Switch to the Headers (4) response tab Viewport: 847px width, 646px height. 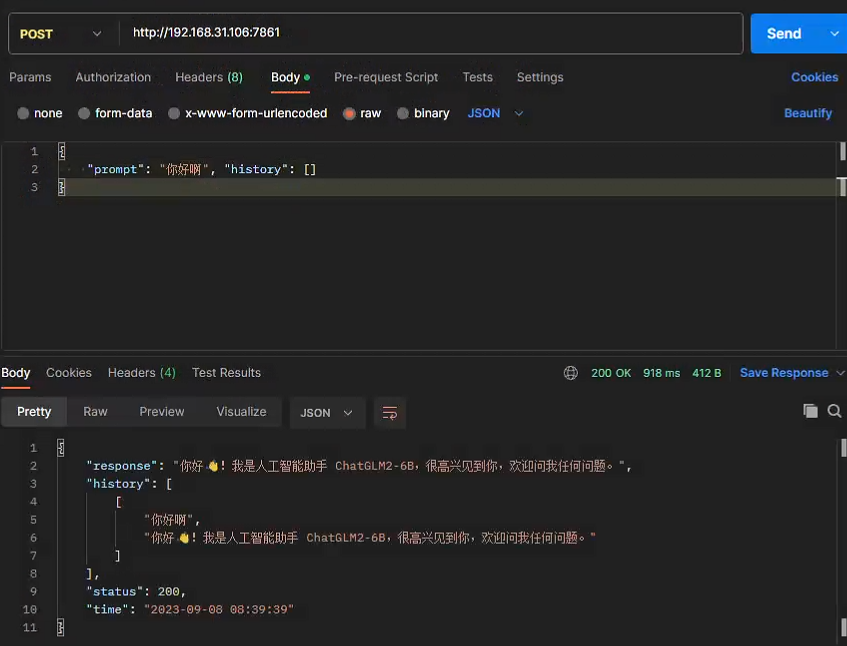(141, 372)
